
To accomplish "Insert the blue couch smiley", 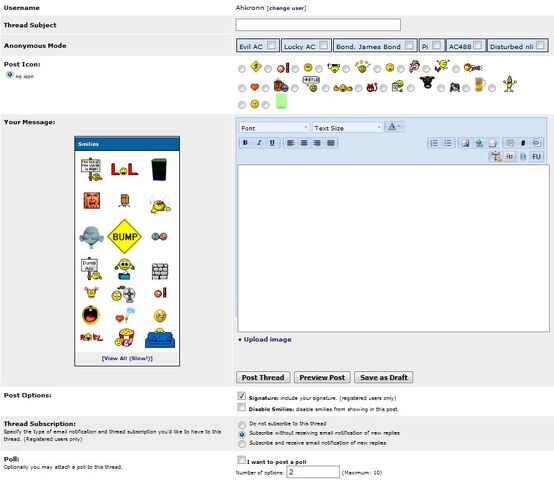I will [160, 338].
